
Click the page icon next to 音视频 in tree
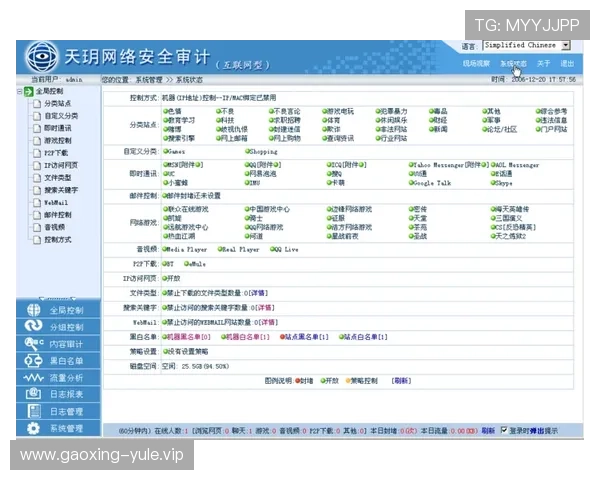pos(37,227)
